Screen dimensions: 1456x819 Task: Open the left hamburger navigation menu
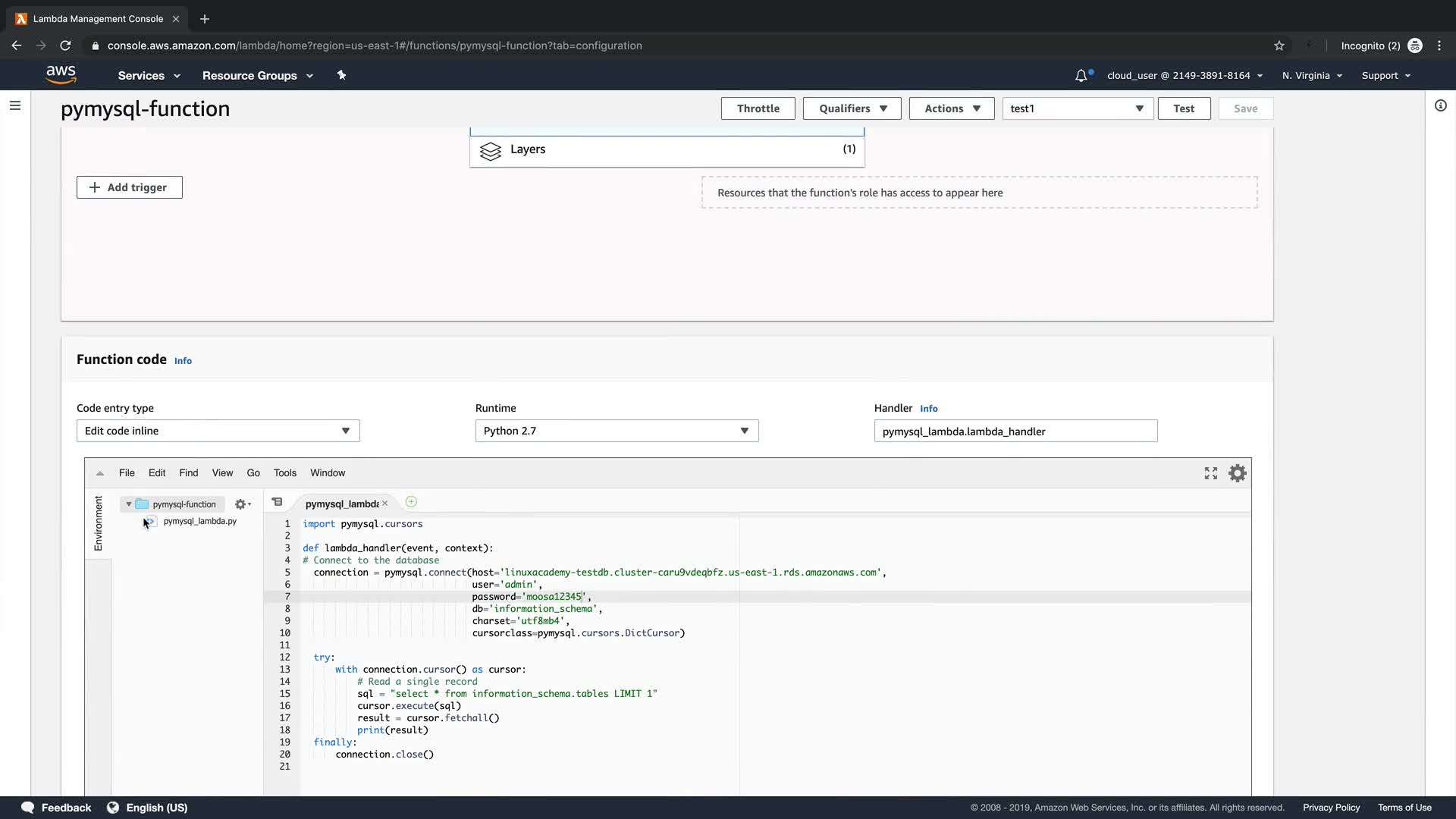point(14,105)
